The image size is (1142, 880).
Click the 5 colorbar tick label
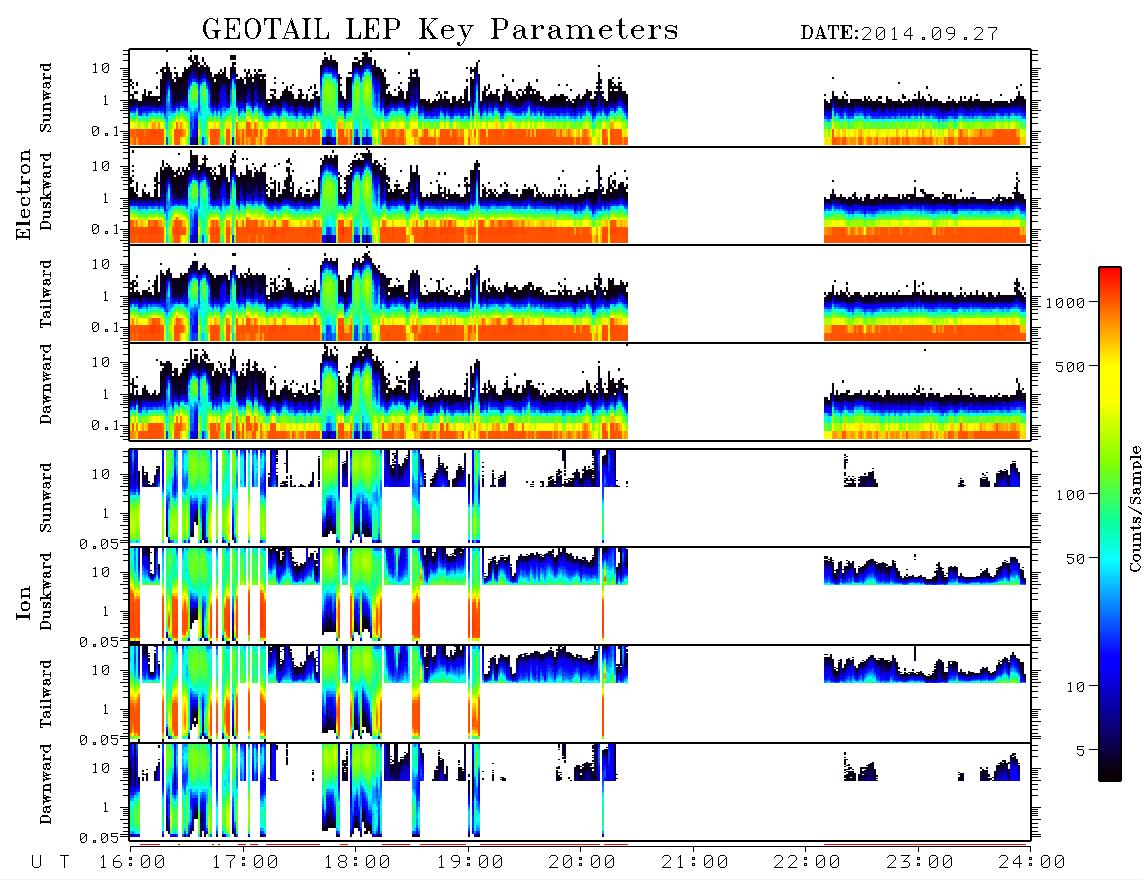(x=1080, y=750)
